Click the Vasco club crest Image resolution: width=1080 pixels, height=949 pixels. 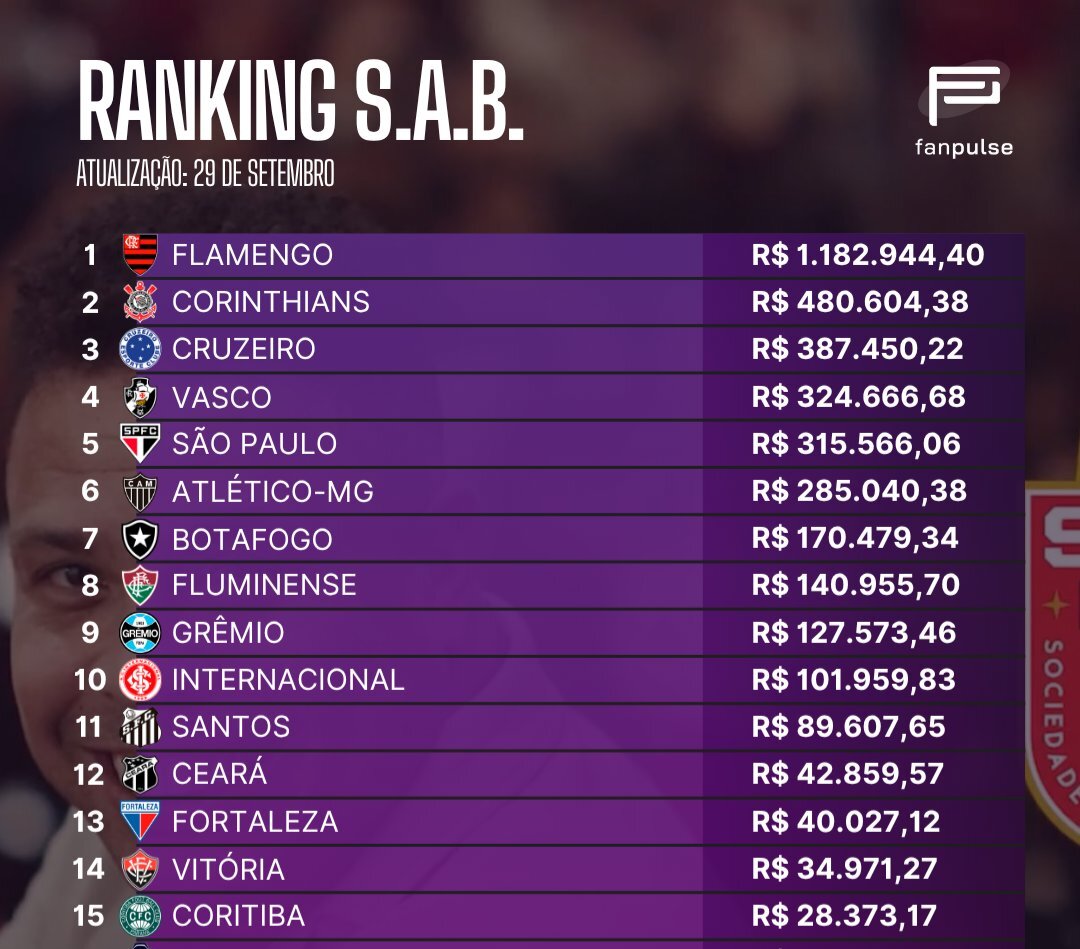point(140,397)
